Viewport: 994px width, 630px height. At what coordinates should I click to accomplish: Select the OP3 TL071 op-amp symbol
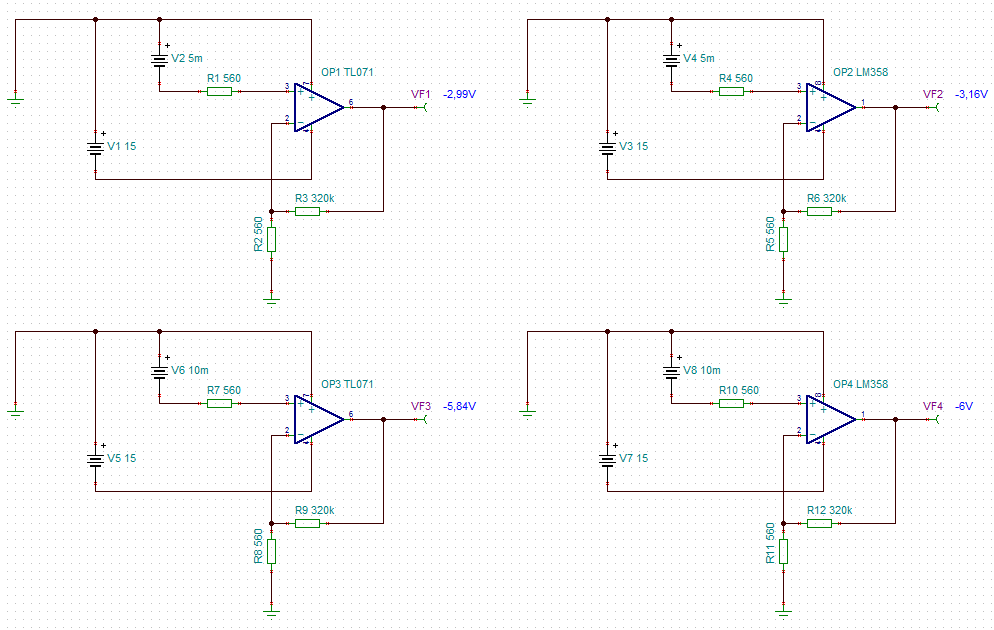click(319, 420)
